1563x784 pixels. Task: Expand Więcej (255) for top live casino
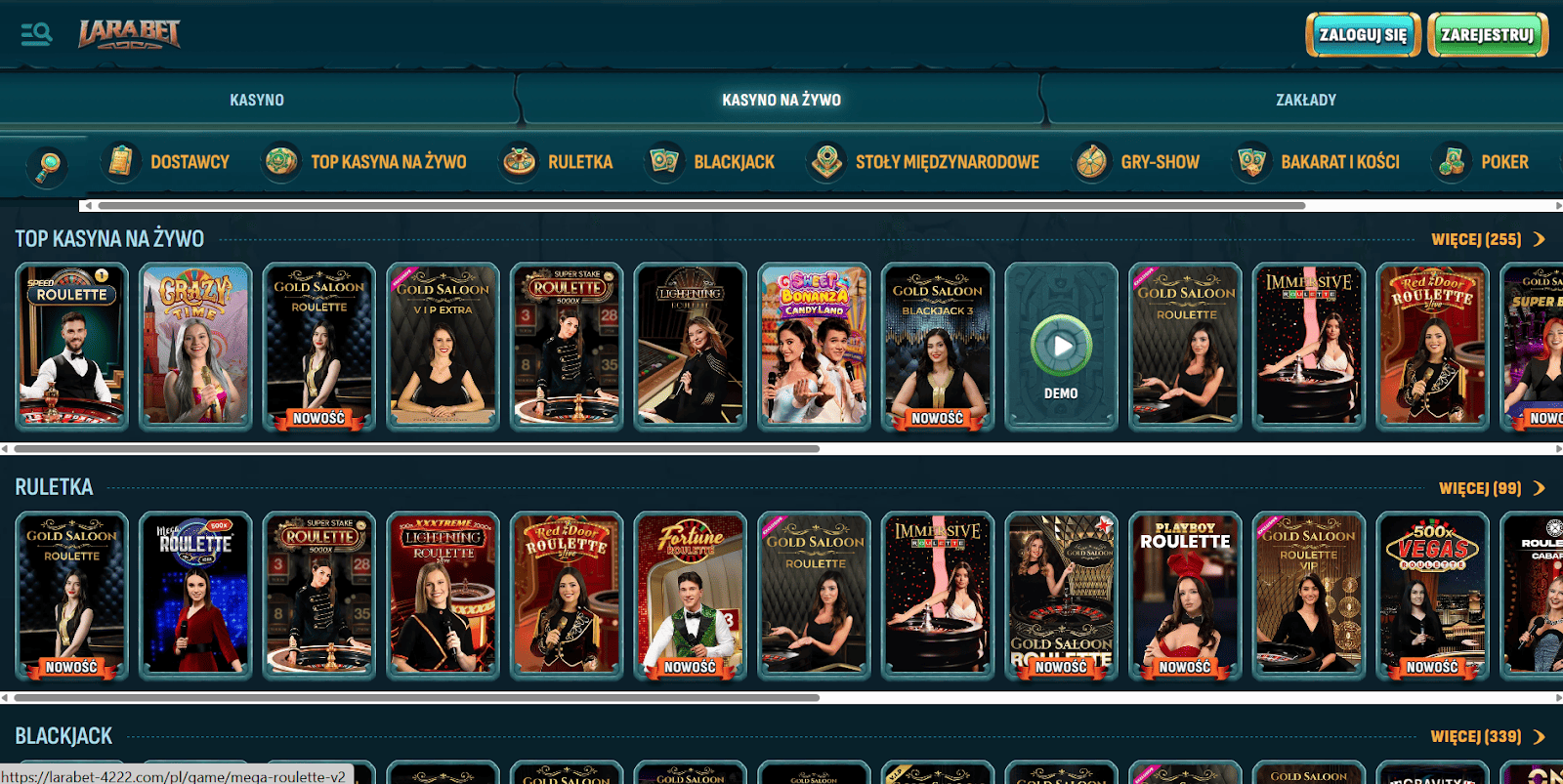(1487, 239)
